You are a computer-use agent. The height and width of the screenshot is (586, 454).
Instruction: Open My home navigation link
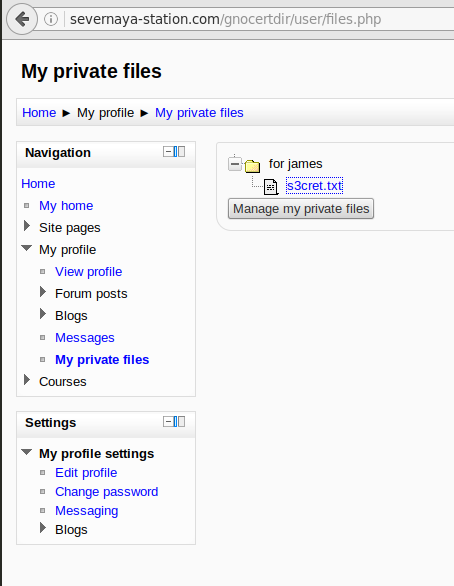coord(66,206)
